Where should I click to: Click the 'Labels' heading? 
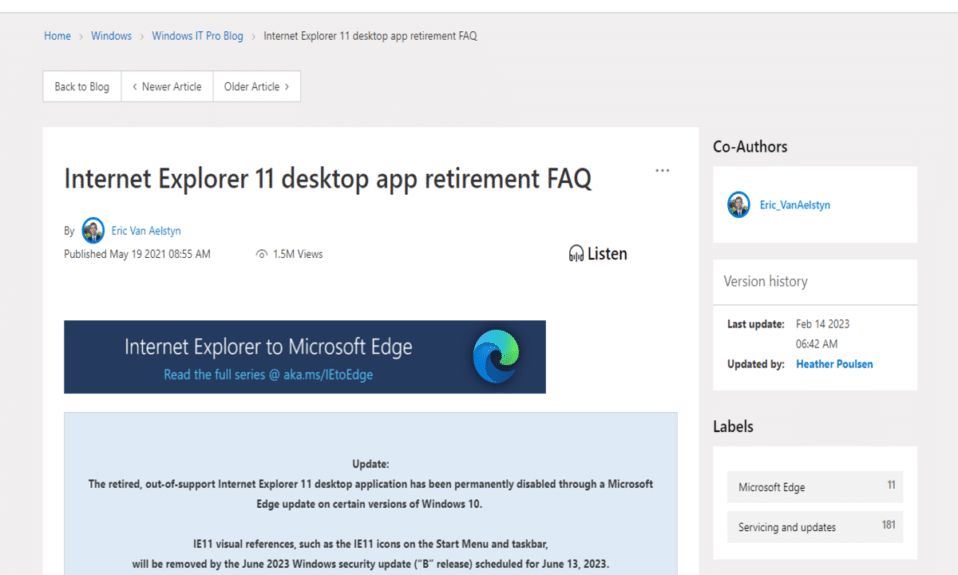[733, 427]
